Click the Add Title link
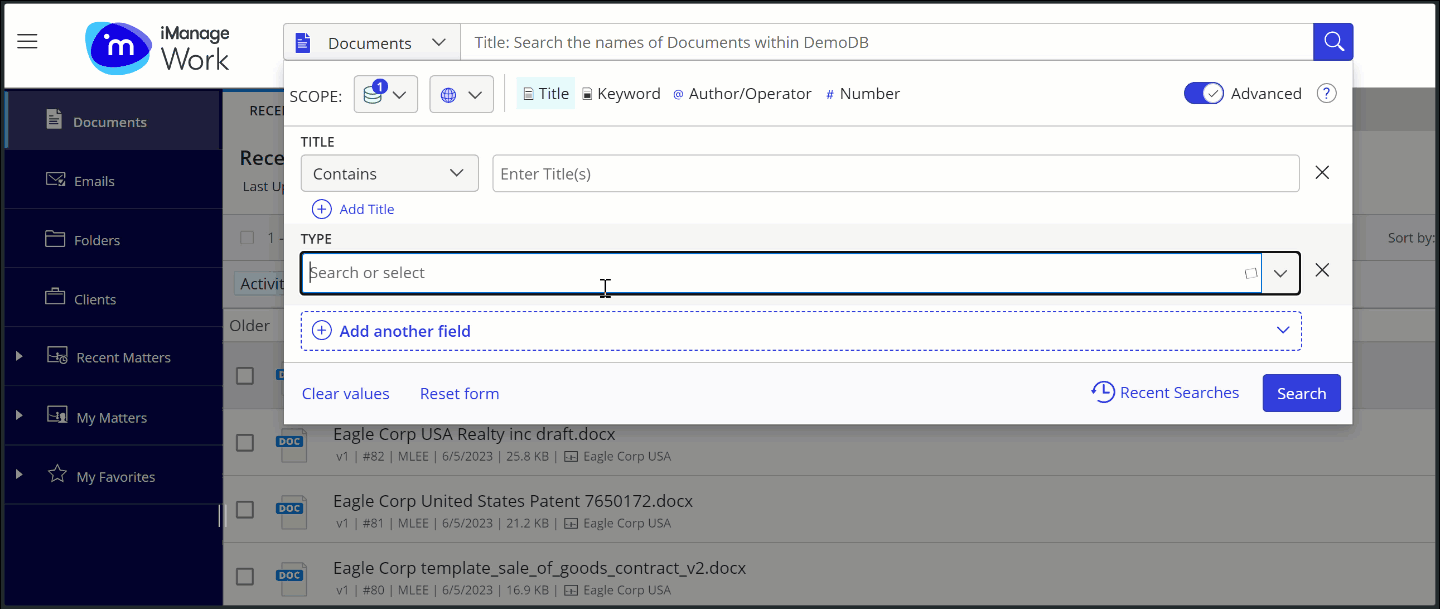 tap(353, 209)
